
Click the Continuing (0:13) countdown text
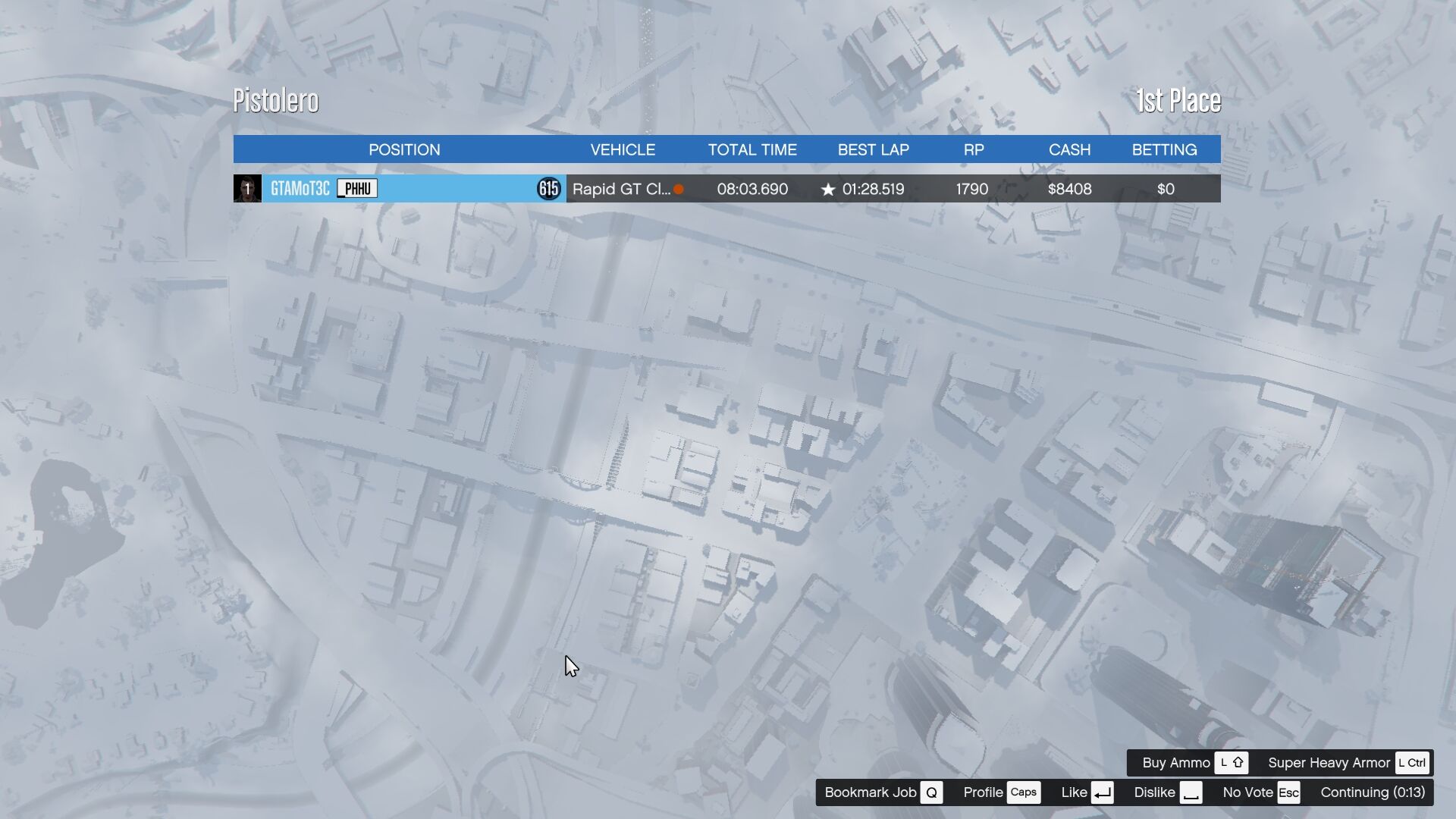coord(1373,792)
